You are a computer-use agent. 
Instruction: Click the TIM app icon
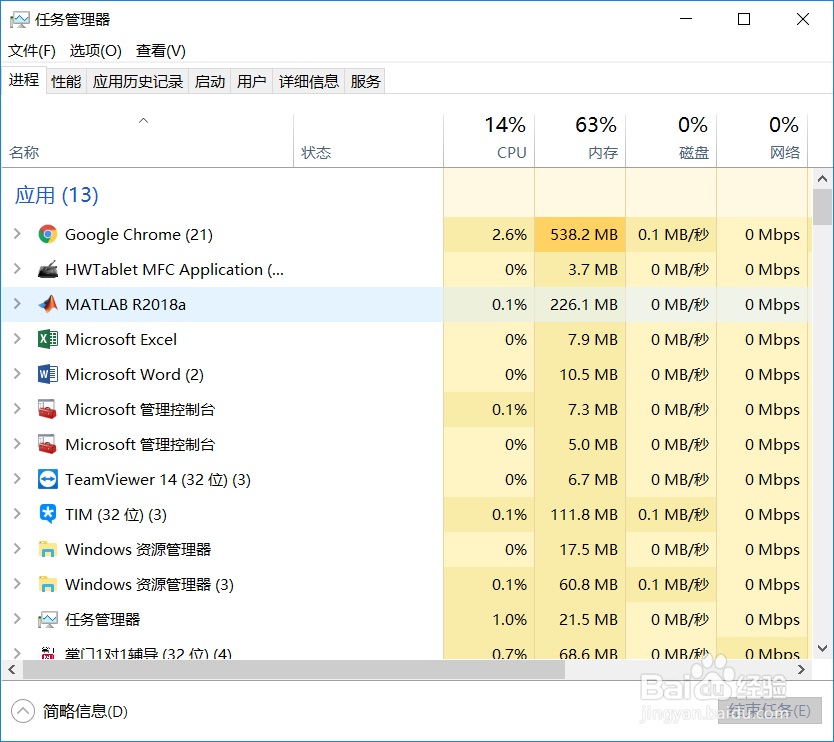(x=47, y=515)
